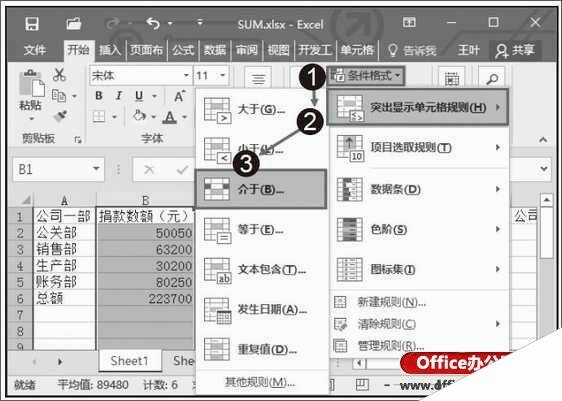
Task: Click the Font Color A icon
Action: (x=170, y=117)
